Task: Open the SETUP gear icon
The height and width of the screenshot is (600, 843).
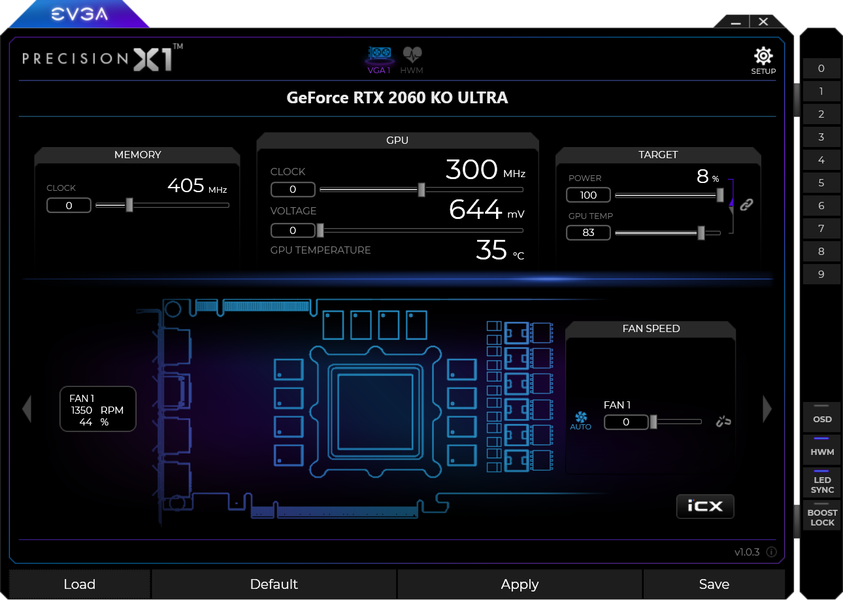Action: pos(763,61)
